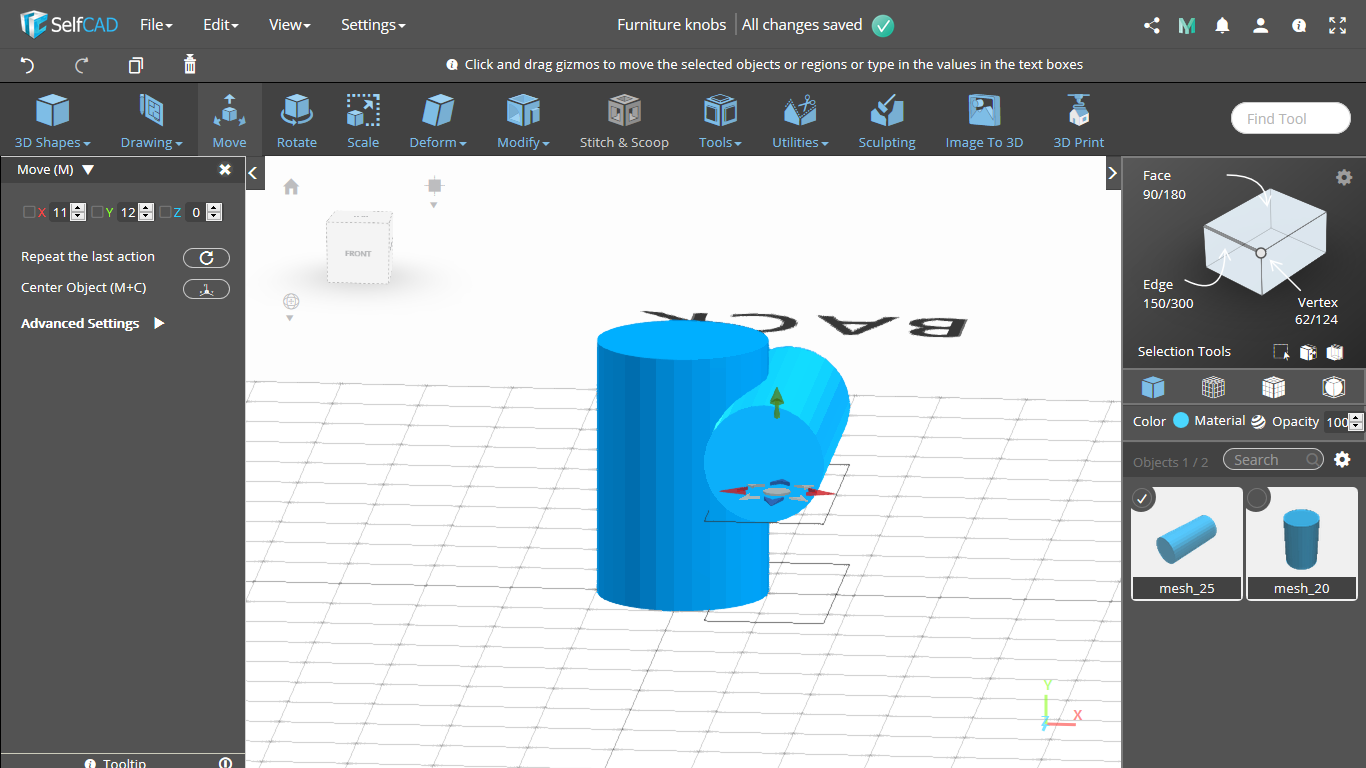Expand Advanced Settings arrow
This screenshot has height=768, width=1366.
159,324
